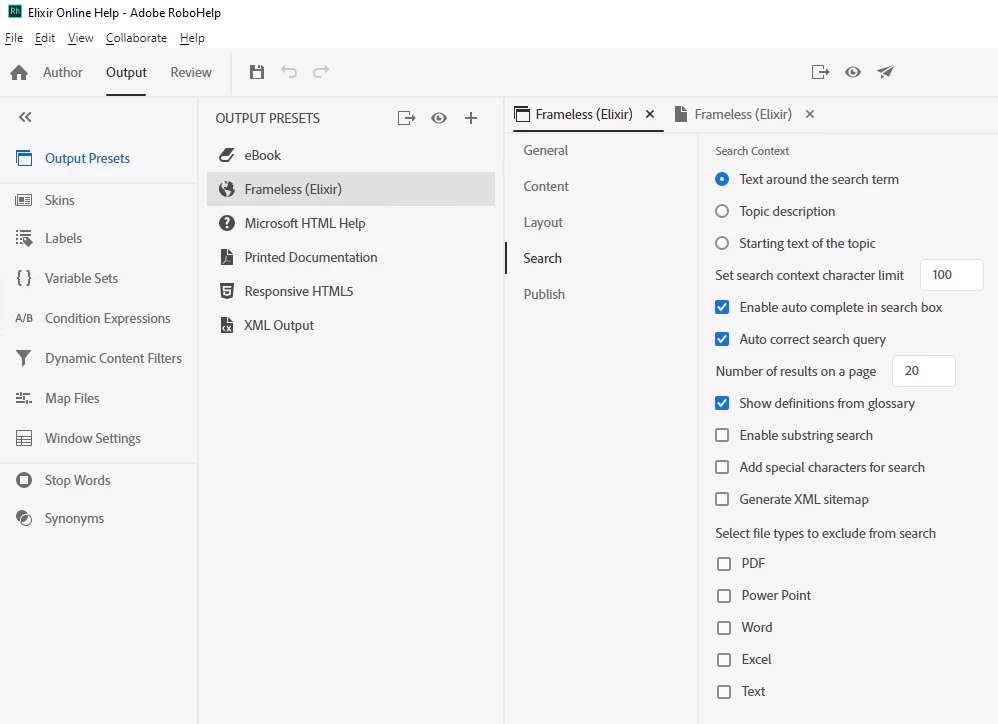Open the Help menu
The image size is (998, 724).
[192, 38]
